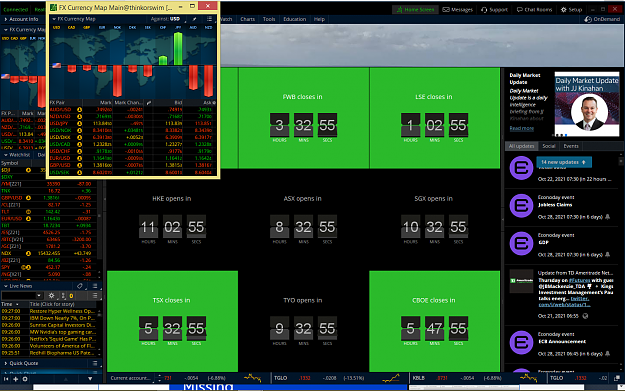Collapse the Watchlist gadget
Image resolution: width=625 pixels, height=391 pixels.
coord(6,155)
